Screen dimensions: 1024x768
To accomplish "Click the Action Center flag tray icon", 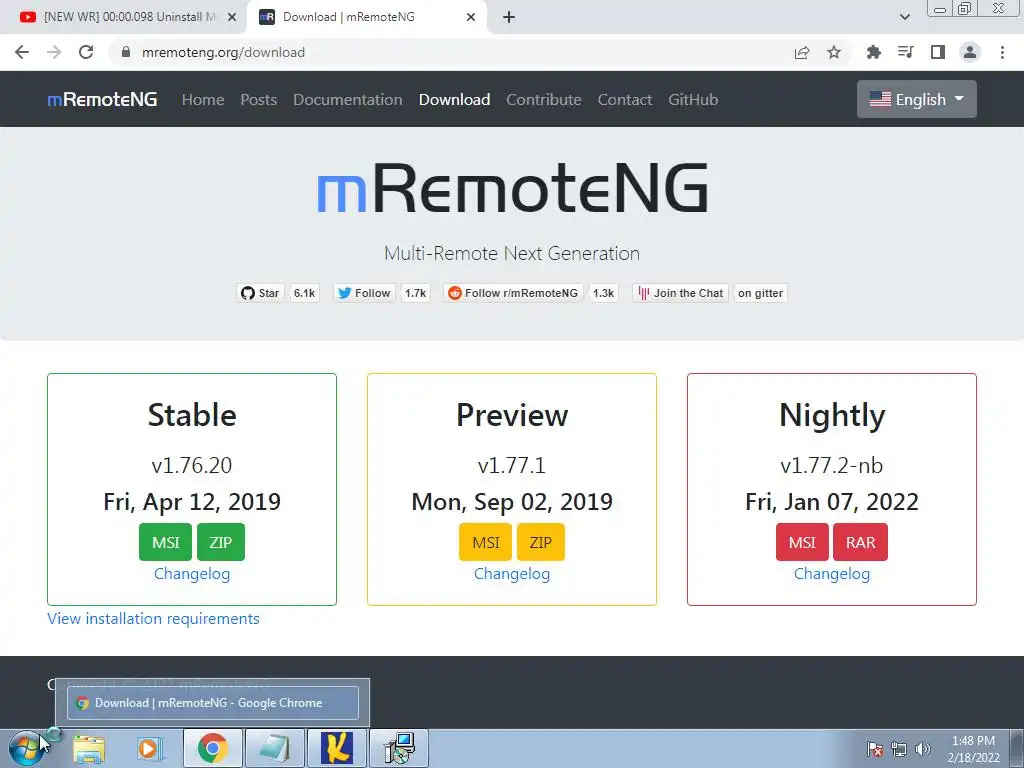I will [x=874, y=749].
